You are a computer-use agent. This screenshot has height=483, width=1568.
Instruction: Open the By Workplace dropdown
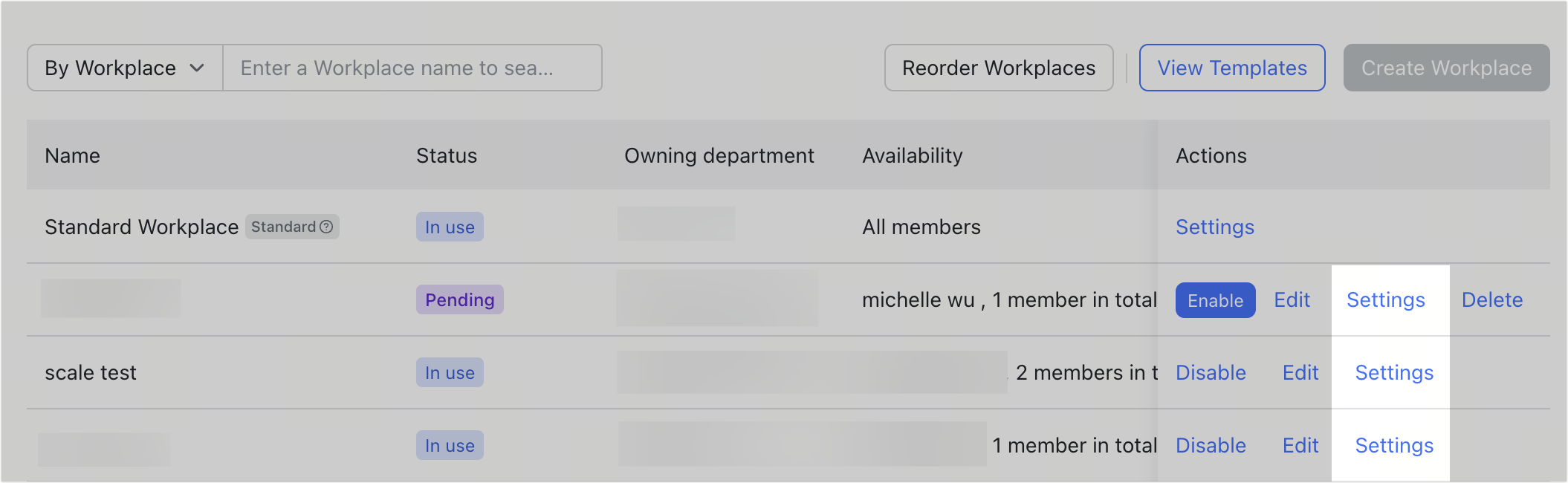click(125, 68)
